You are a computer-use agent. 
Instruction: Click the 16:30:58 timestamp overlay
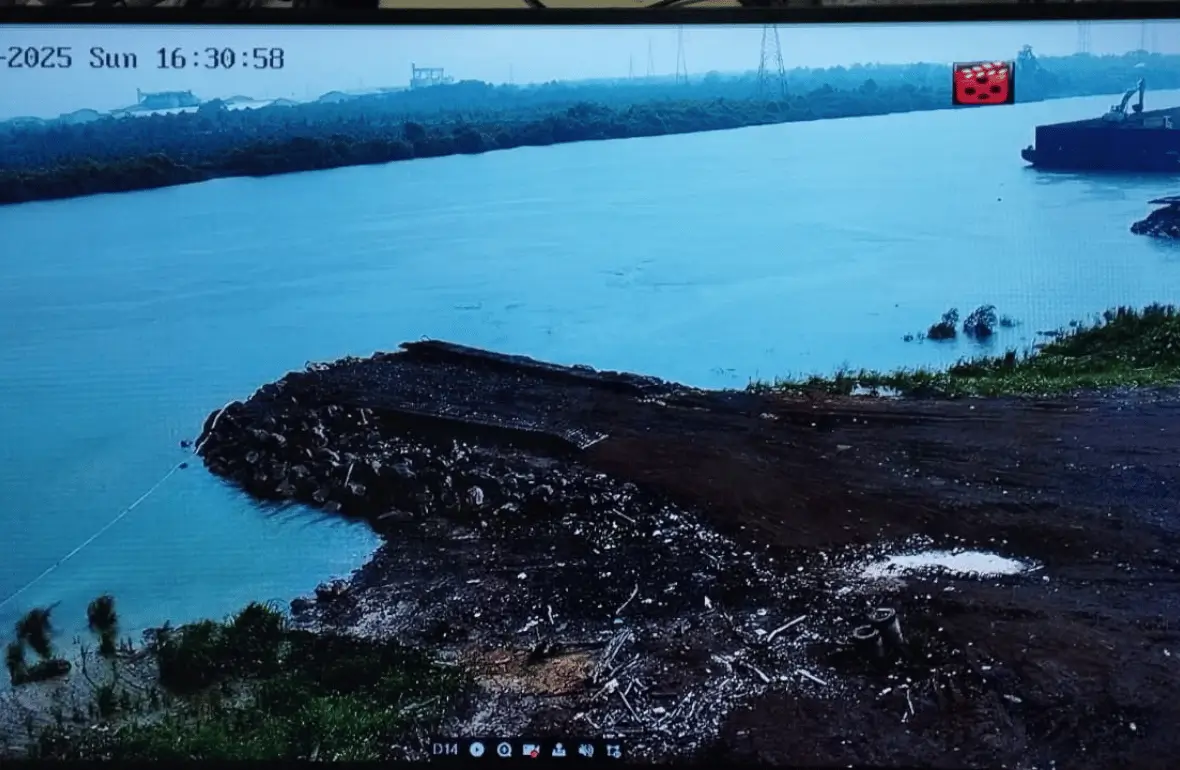[x=220, y=58]
